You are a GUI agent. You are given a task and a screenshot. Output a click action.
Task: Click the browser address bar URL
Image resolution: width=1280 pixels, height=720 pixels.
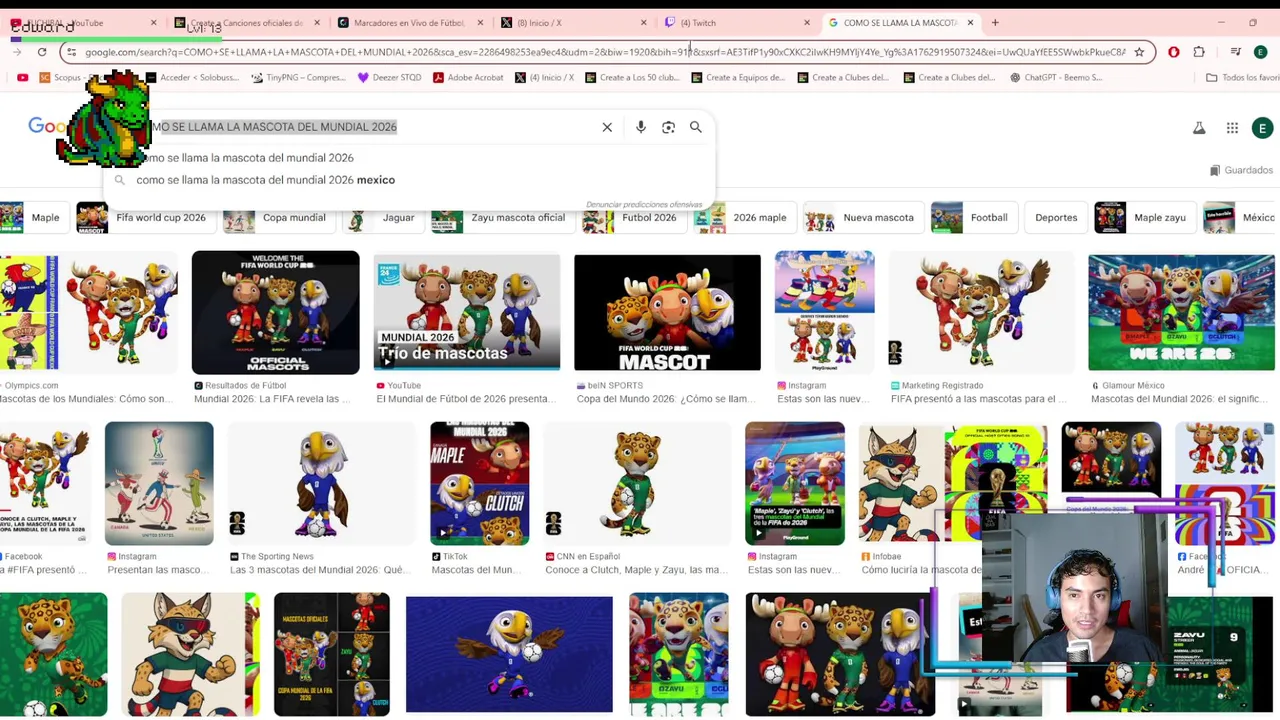coord(604,52)
